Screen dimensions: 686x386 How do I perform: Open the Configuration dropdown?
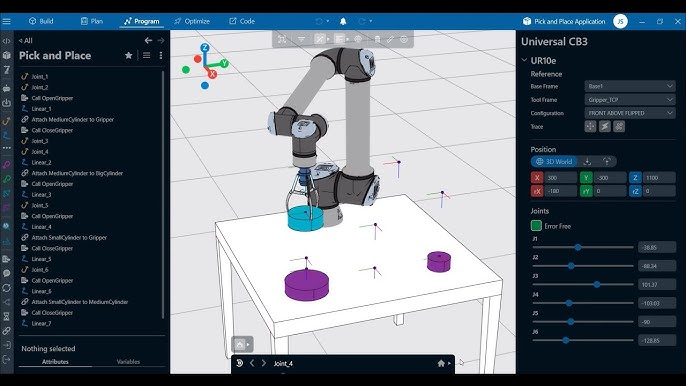click(x=630, y=113)
